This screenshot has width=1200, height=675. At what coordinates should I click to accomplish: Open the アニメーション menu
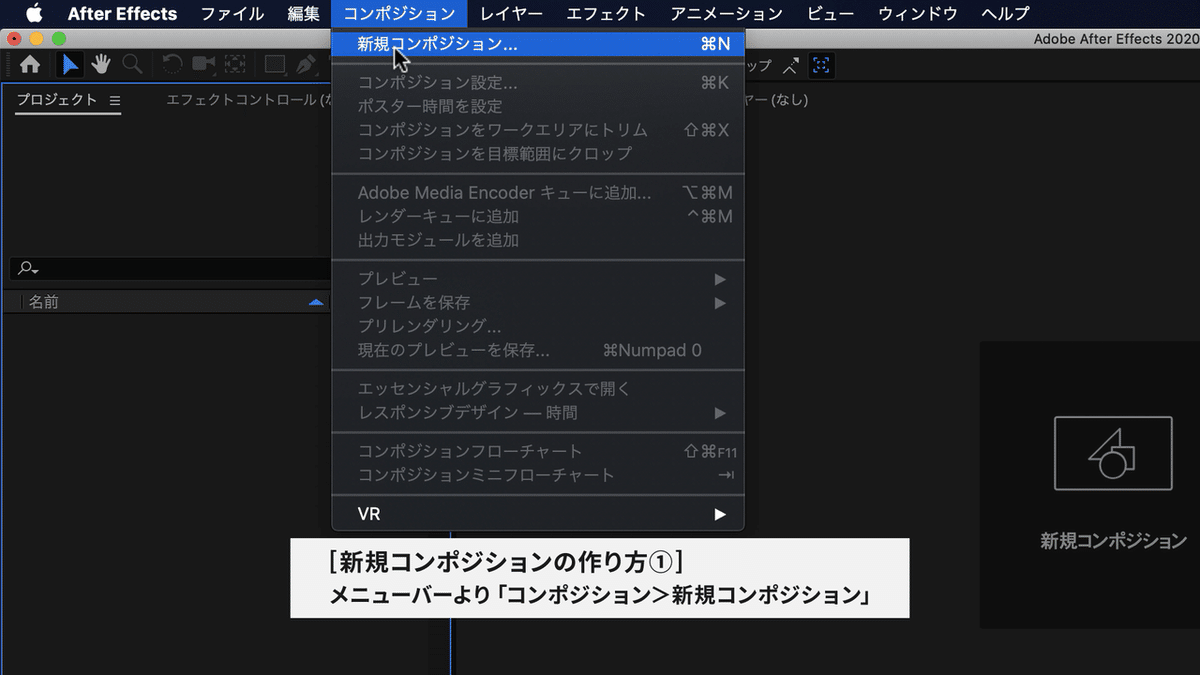727,14
